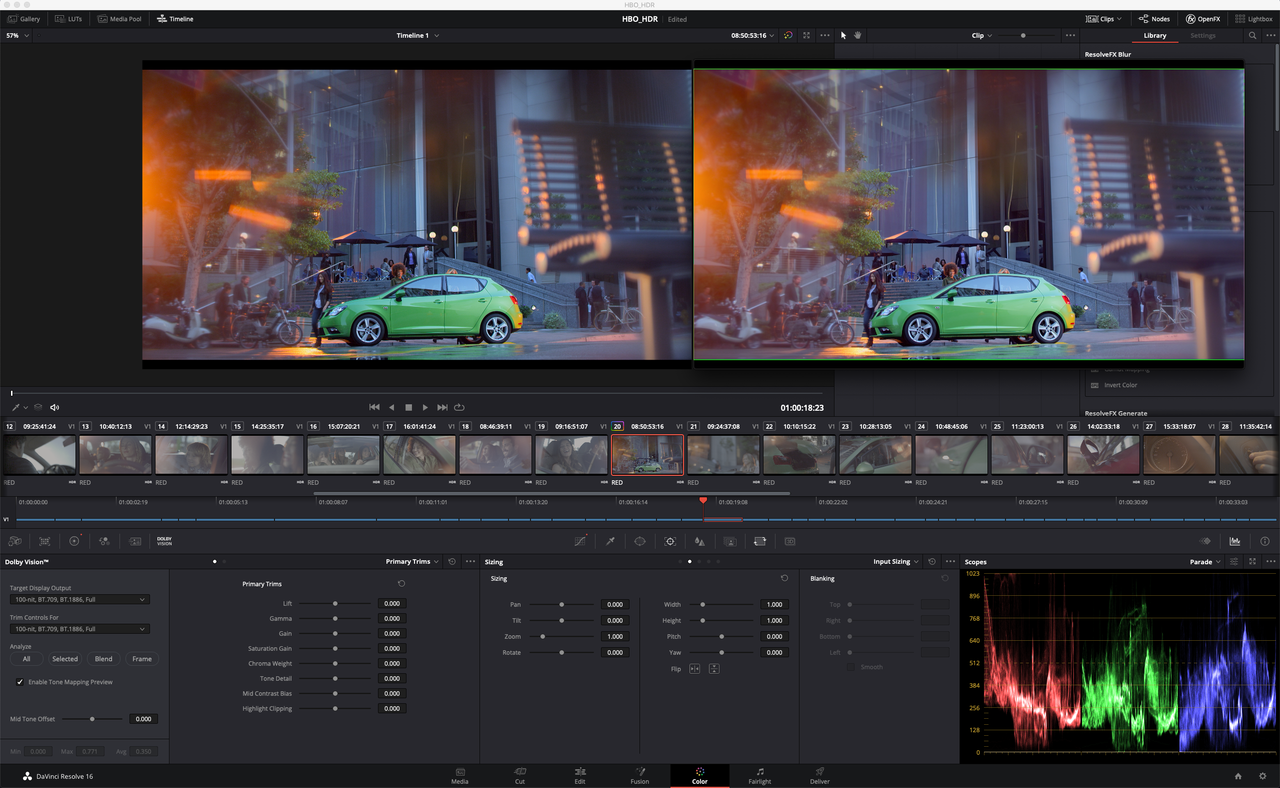Toggle the Gallery panel
The image size is (1280, 788).
[x=23, y=19]
